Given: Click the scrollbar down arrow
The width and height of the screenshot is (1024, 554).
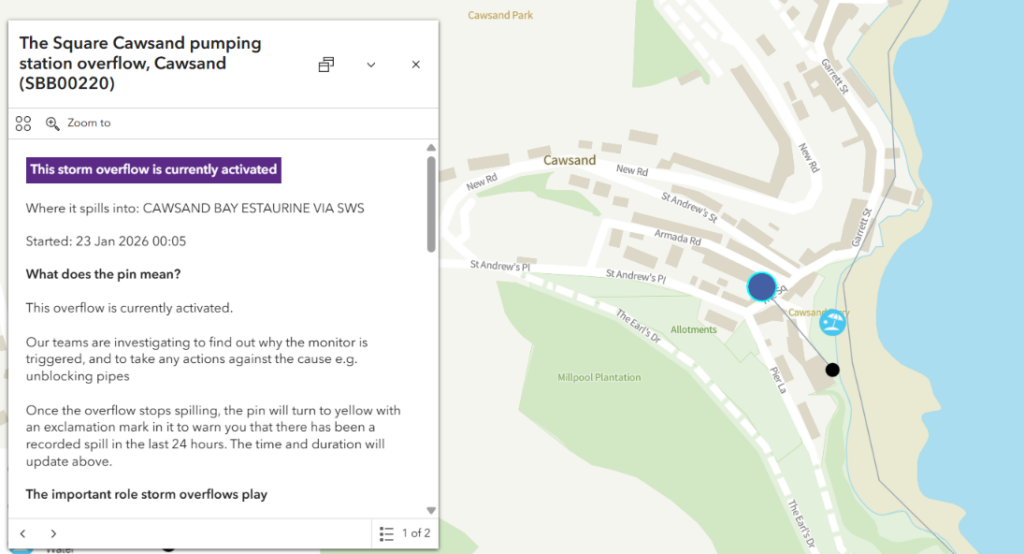Looking at the screenshot, I should point(431,510).
